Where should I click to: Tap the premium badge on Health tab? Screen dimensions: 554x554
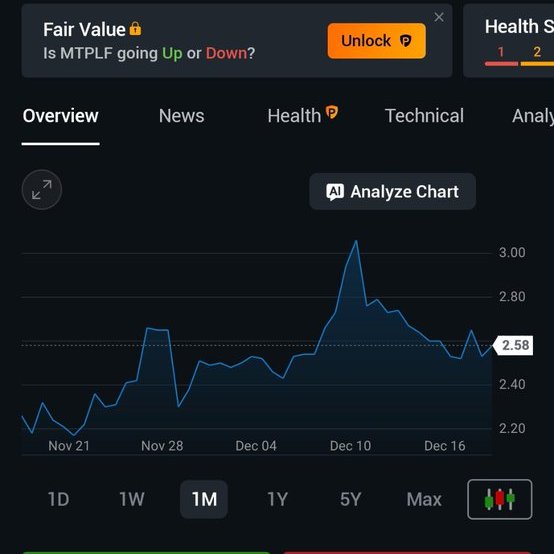pos(331,112)
